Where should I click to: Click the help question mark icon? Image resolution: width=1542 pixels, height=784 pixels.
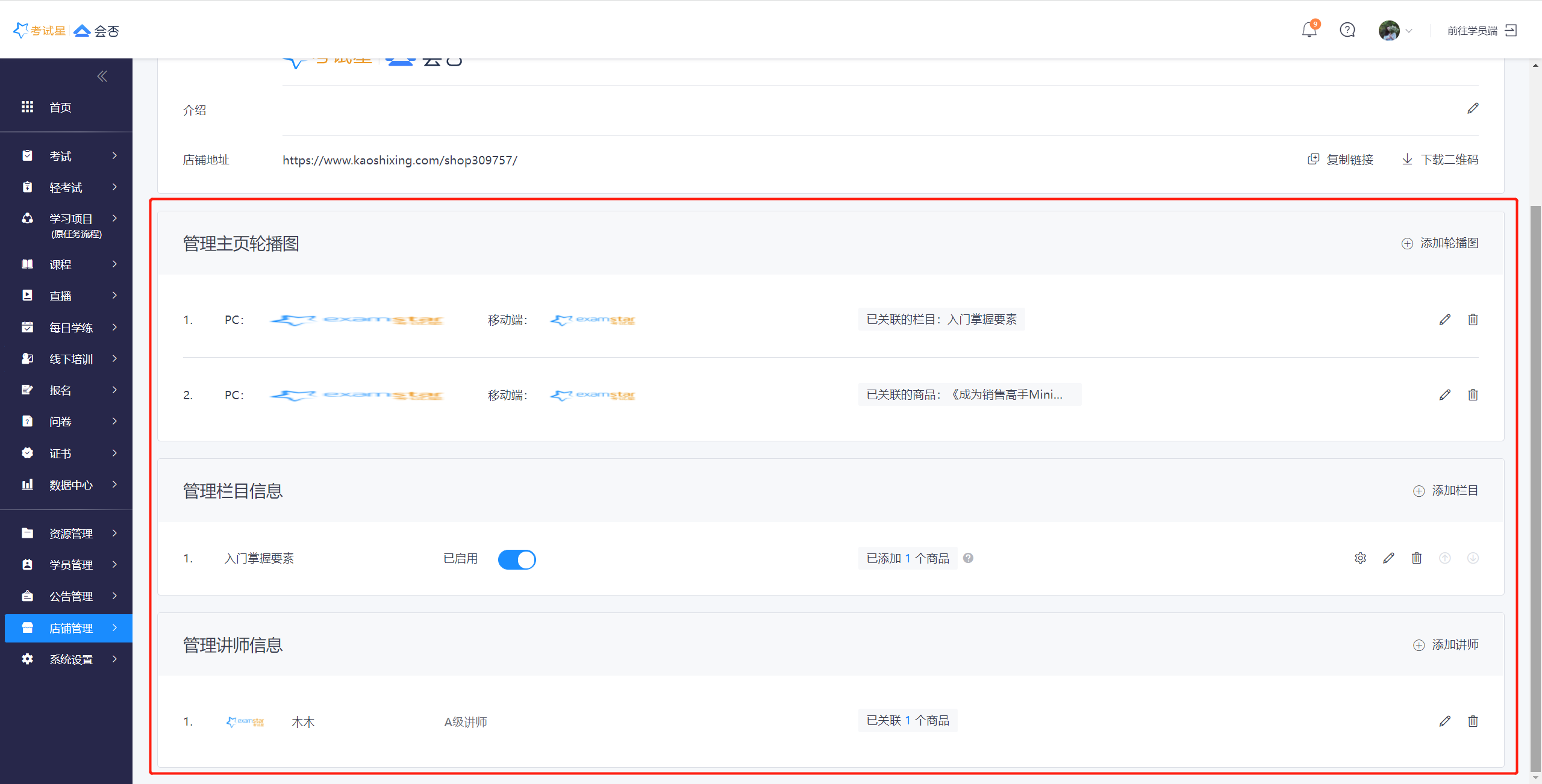pyautogui.click(x=1347, y=30)
